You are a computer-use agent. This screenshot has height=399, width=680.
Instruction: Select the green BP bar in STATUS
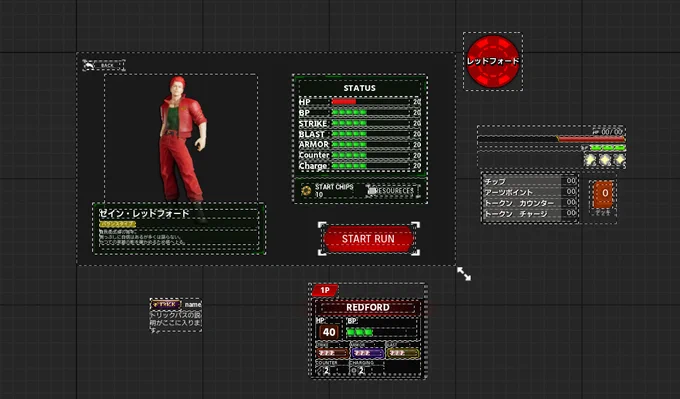pyautogui.click(x=349, y=112)
